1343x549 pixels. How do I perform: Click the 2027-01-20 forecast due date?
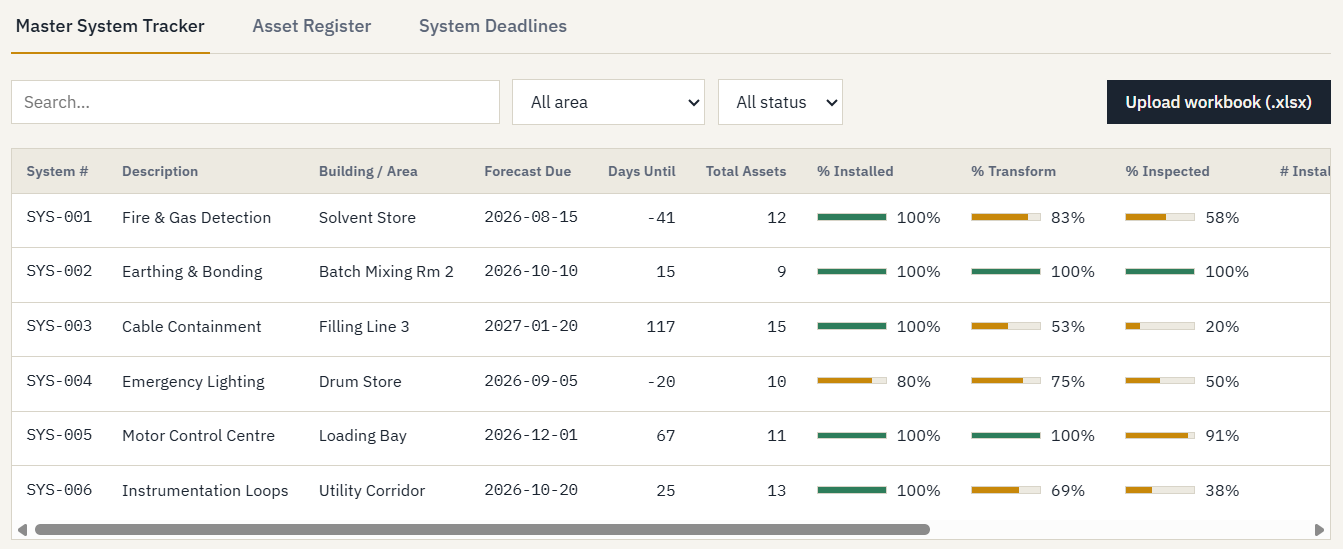click(531, 326)
